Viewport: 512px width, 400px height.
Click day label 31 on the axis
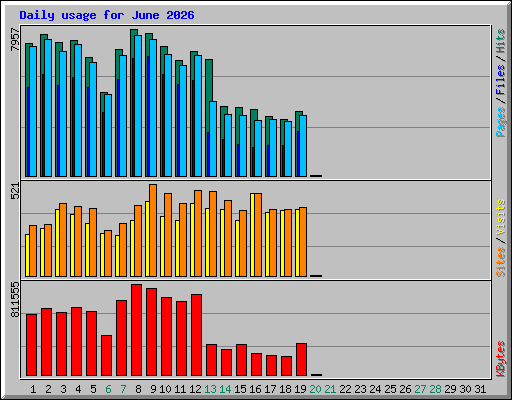point(480,389)
